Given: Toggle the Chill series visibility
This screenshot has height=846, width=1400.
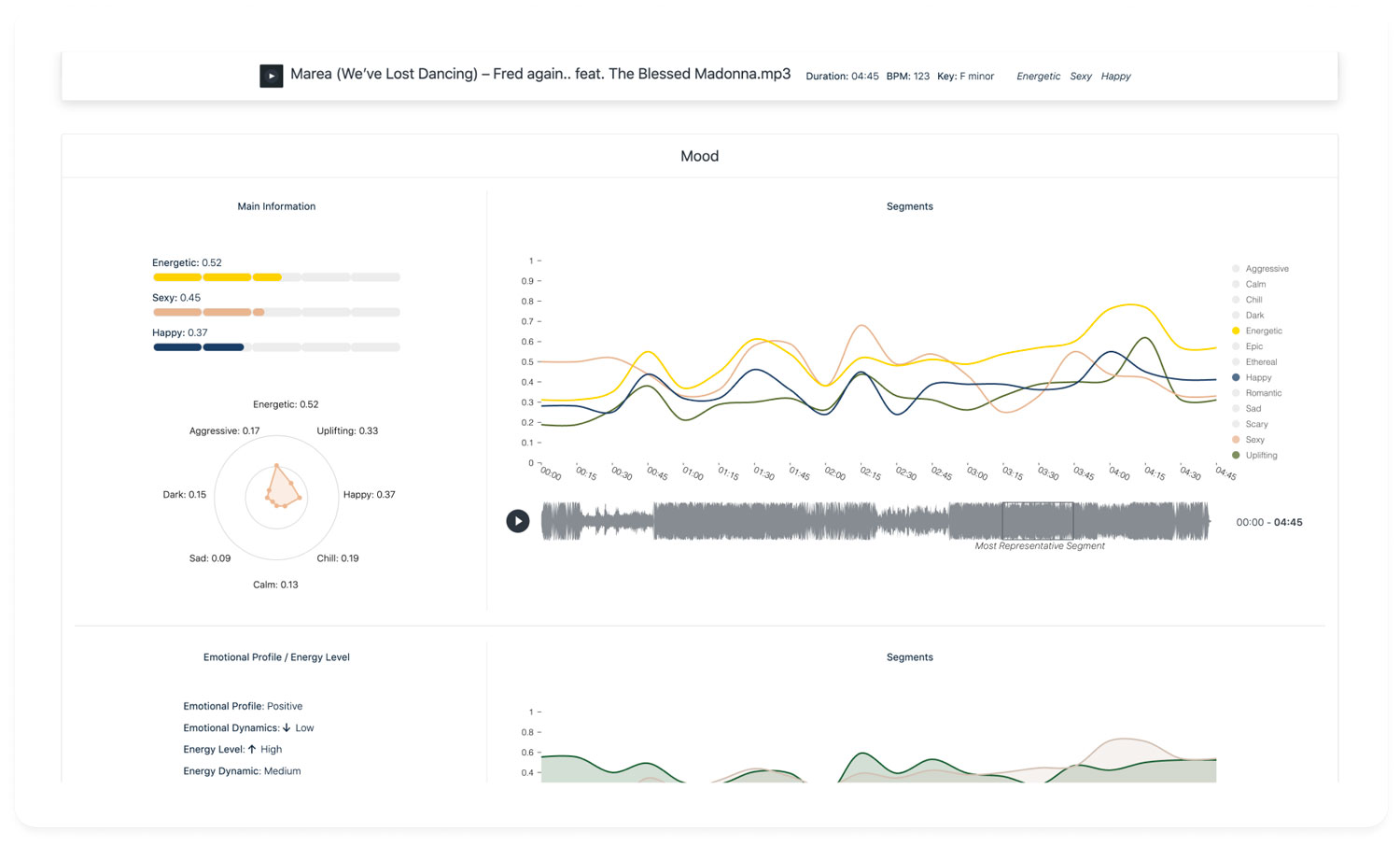Looking at the screenshot, I should (1235, 299).
